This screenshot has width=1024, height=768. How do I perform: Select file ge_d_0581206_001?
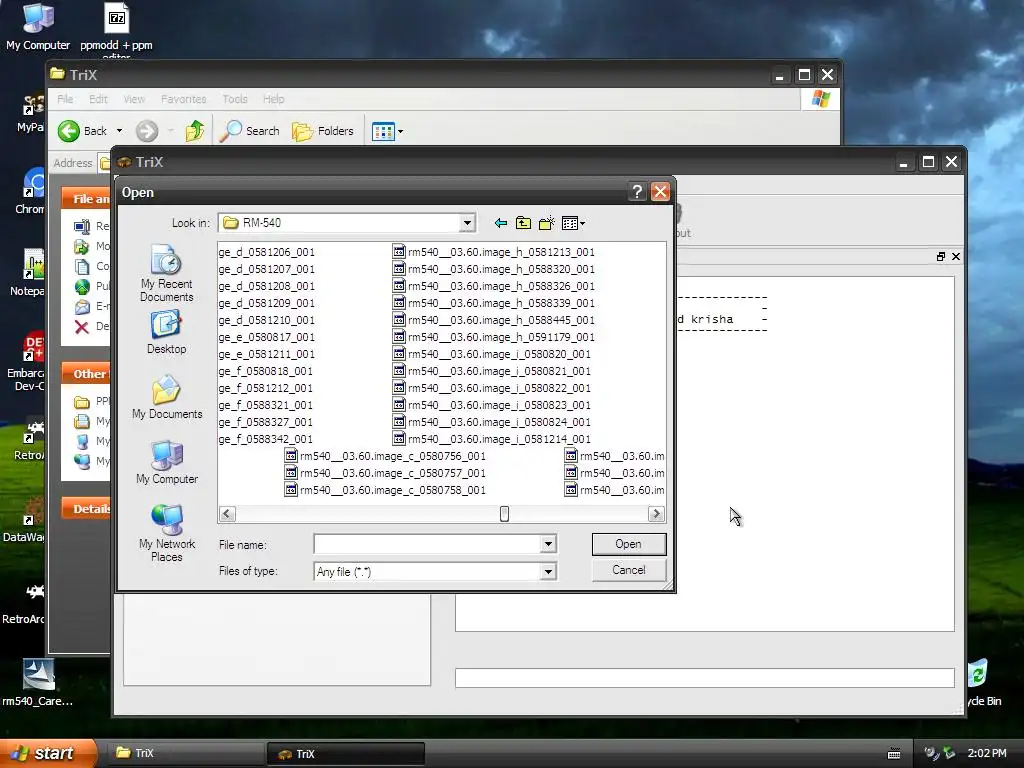point(266,251)
